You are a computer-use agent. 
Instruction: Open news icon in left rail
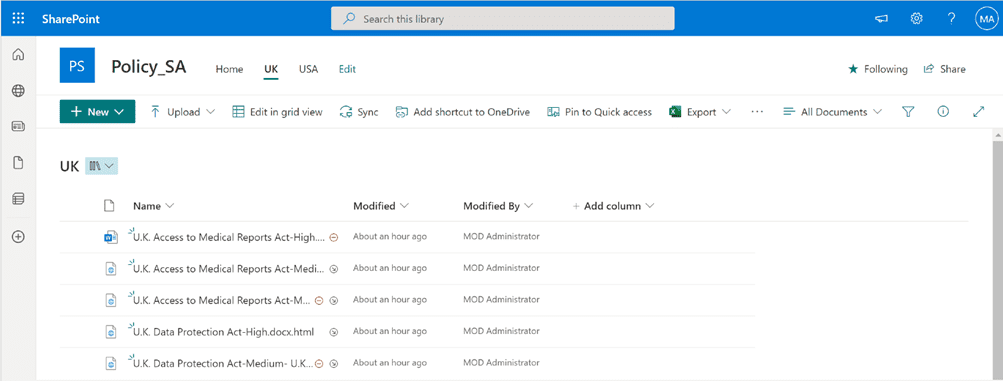click(x=19, y=127)
